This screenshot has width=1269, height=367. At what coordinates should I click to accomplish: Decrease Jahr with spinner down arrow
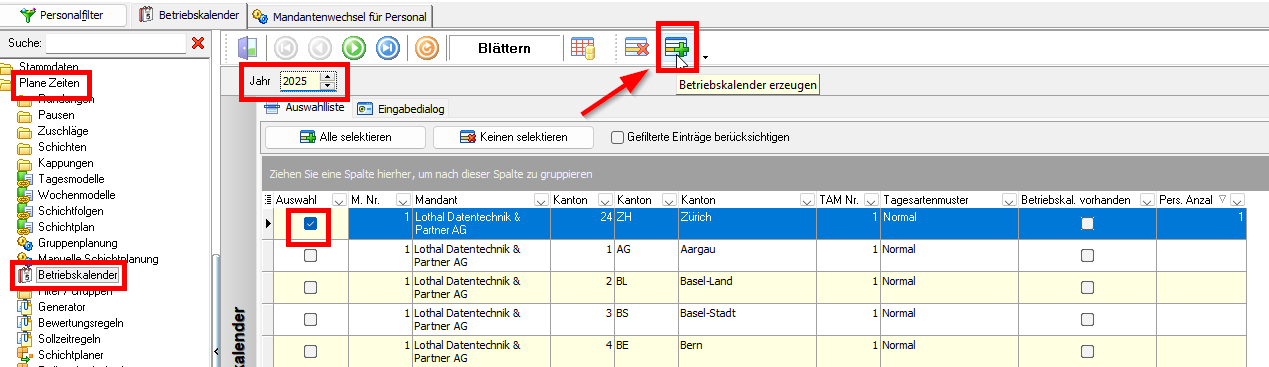(x=329, y=85)
